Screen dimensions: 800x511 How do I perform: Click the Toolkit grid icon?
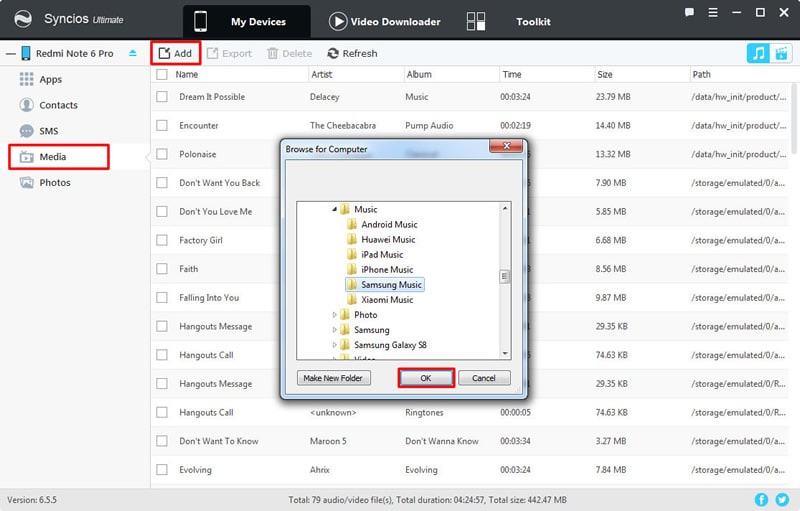[x=476, y=21]
